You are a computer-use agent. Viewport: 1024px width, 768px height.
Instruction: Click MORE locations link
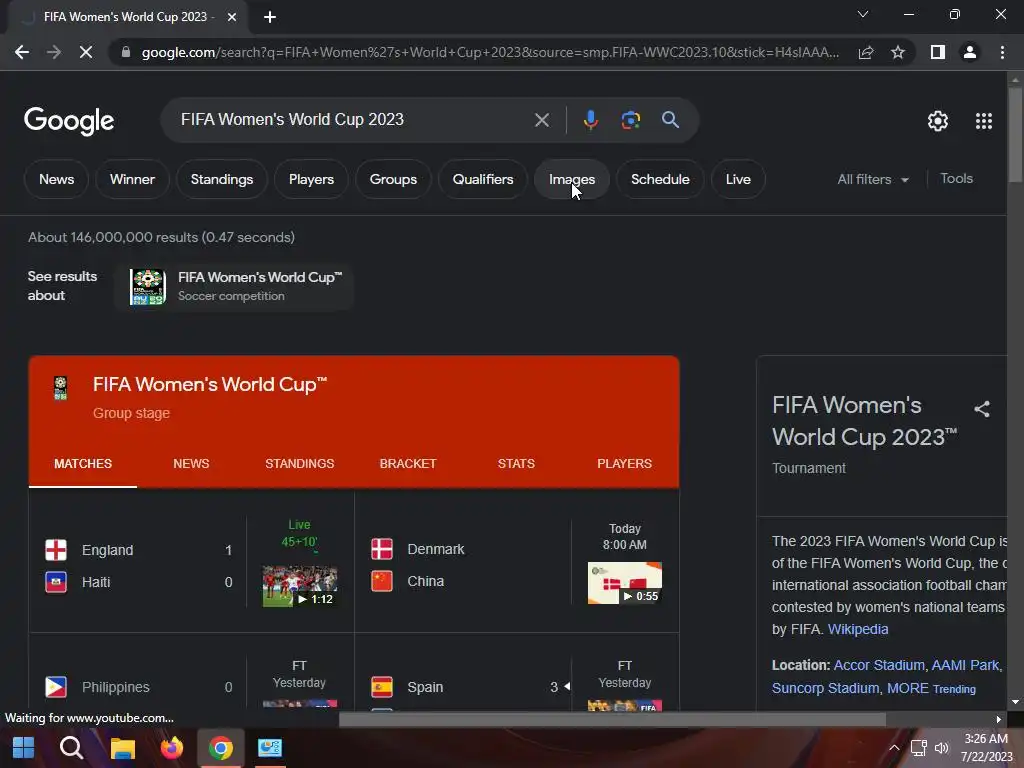click(x=907, y=688)
